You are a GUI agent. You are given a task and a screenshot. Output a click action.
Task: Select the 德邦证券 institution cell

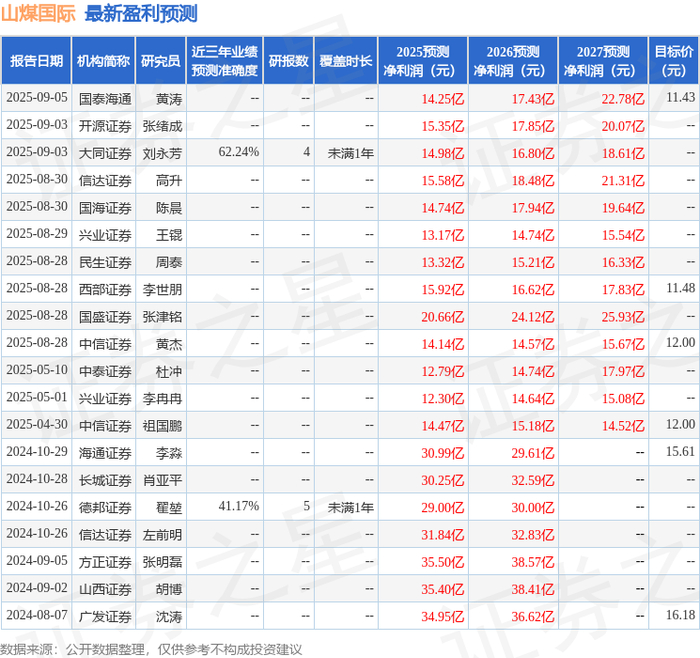(x=105, y=507)
